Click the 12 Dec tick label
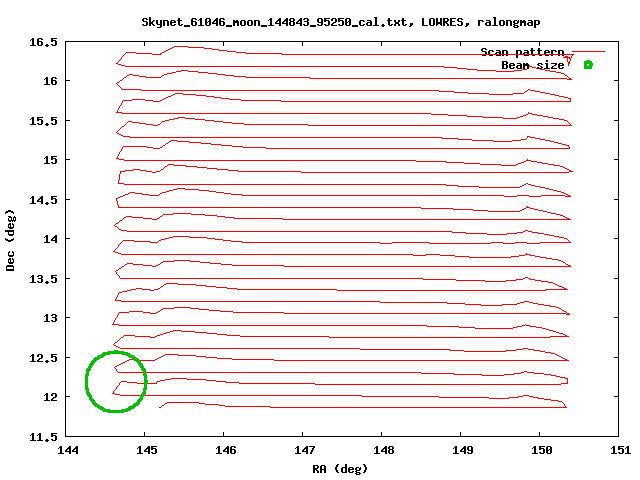The width and height of the screenshot is (640, 480). click(50, 397)
